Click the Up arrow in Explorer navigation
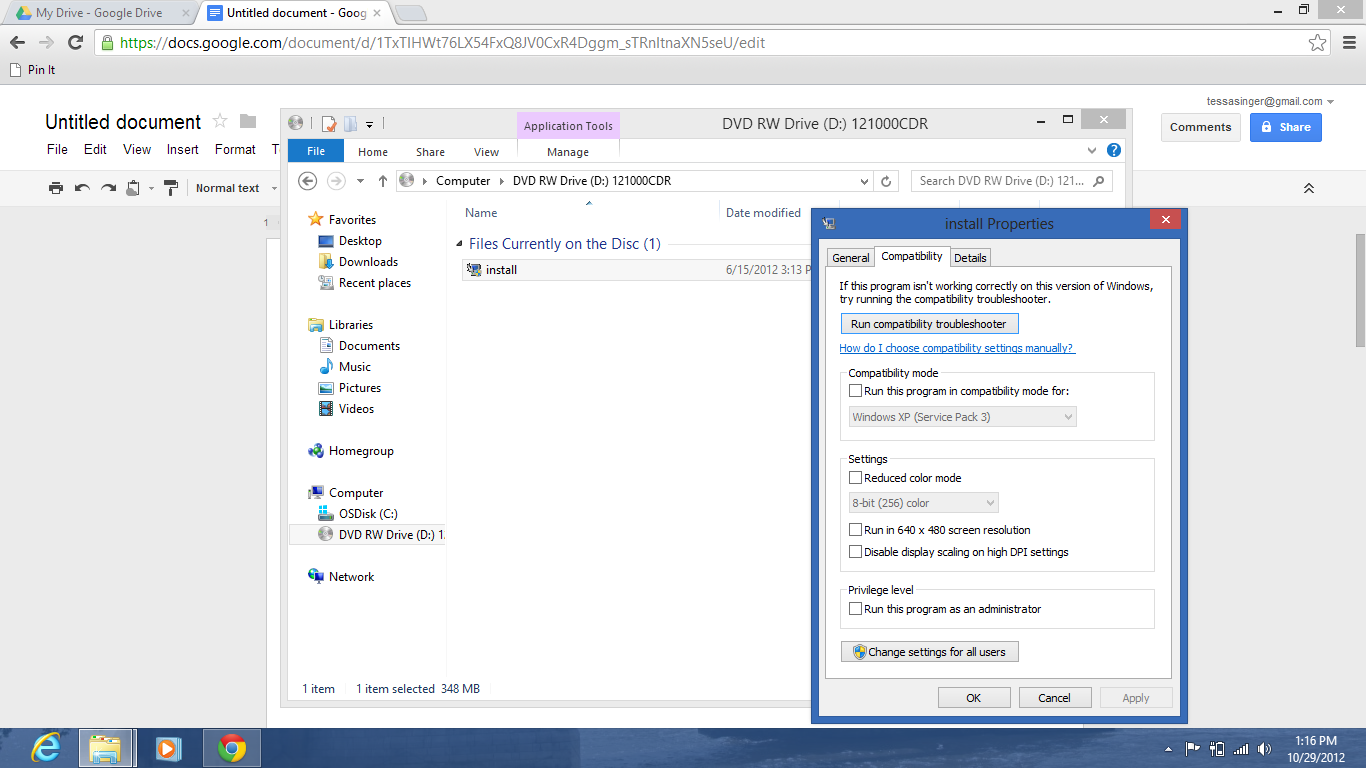Screen dimensions: 1366x768 coord(382,181)
